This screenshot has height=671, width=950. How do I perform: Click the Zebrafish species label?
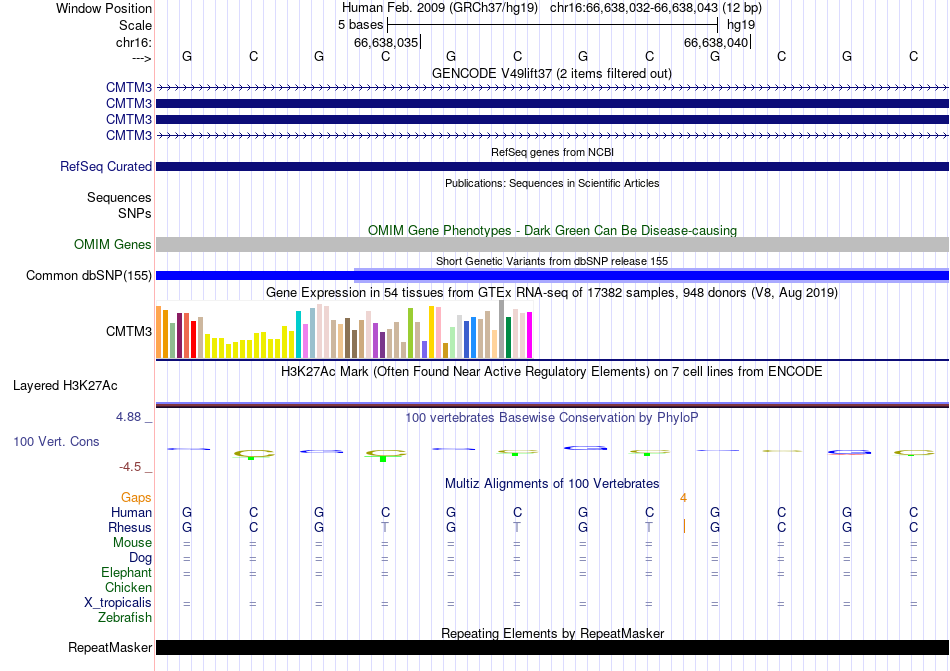click(125, 618)
